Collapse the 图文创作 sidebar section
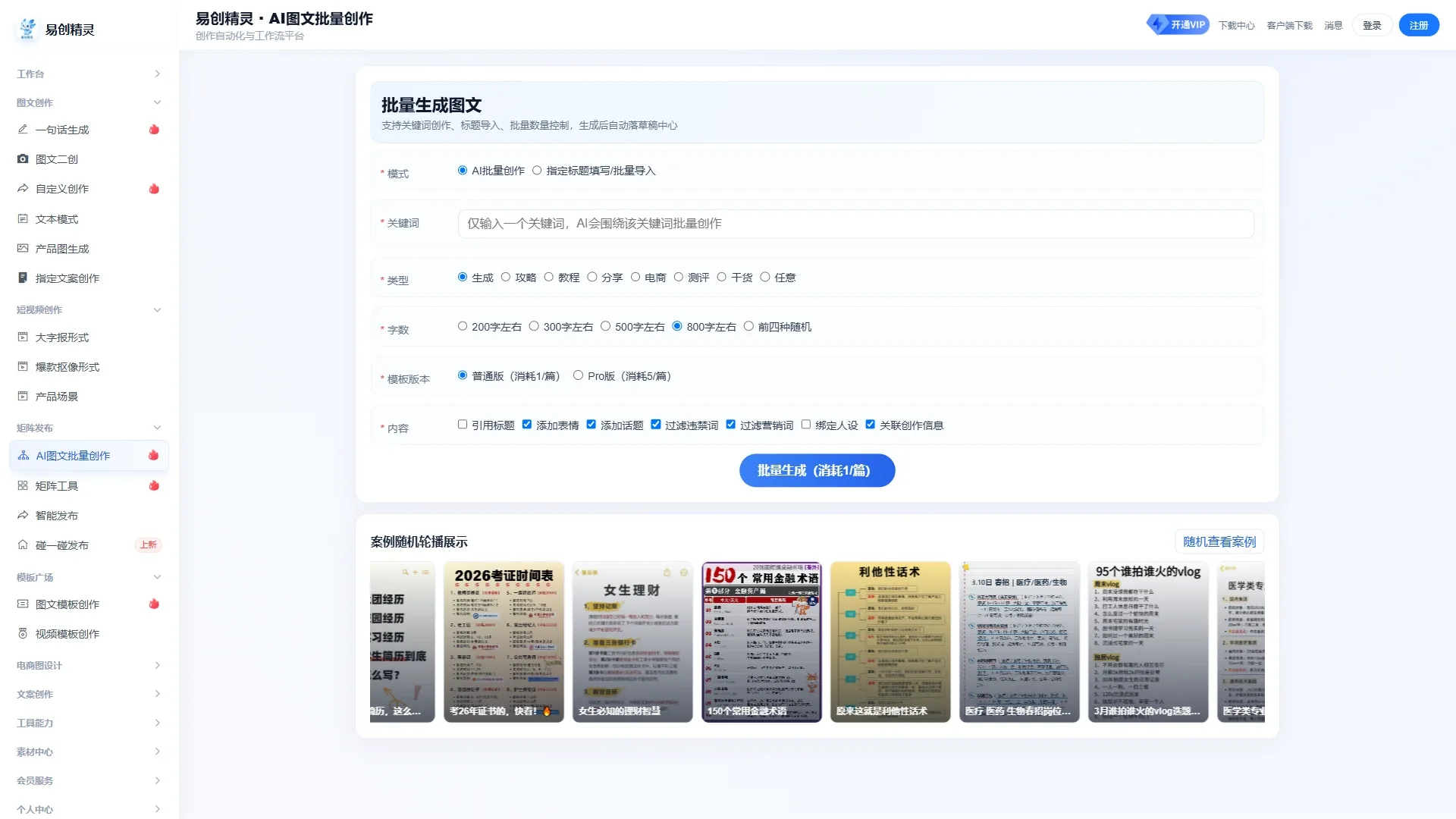This screenshot has width=1456, height=819. tap(89, 102)
